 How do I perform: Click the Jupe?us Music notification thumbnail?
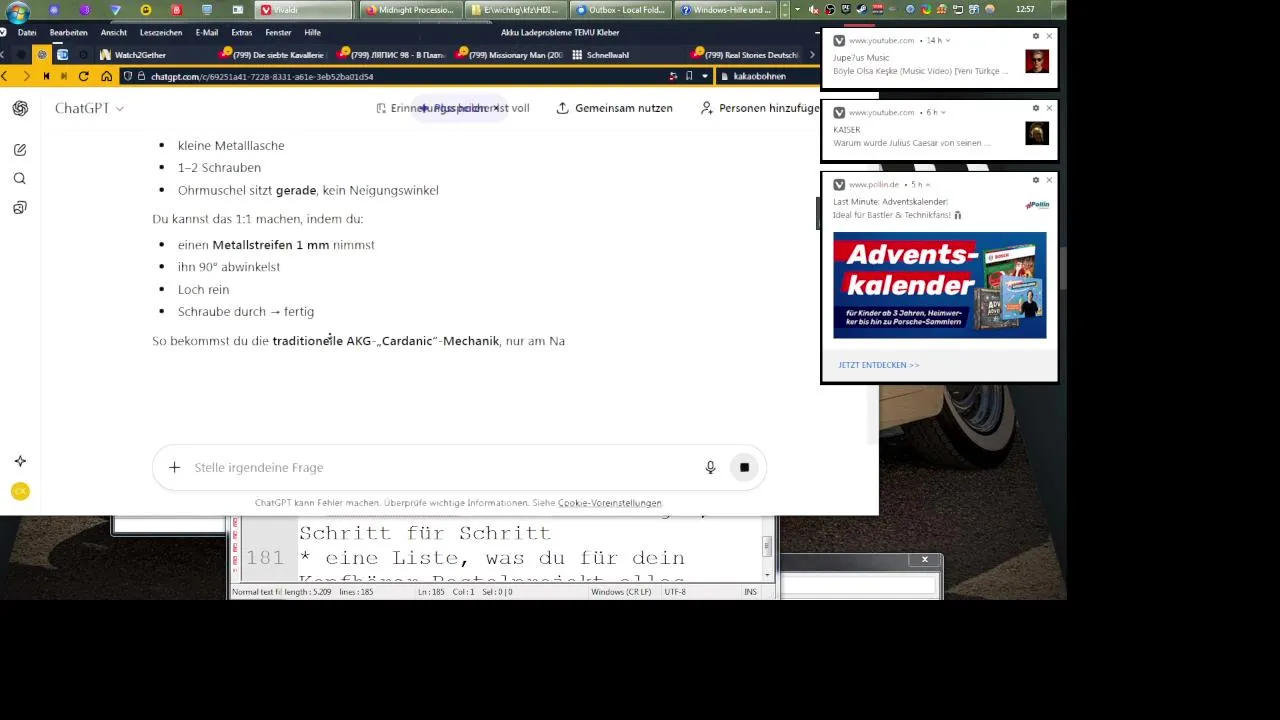[x=1037, y=61]
